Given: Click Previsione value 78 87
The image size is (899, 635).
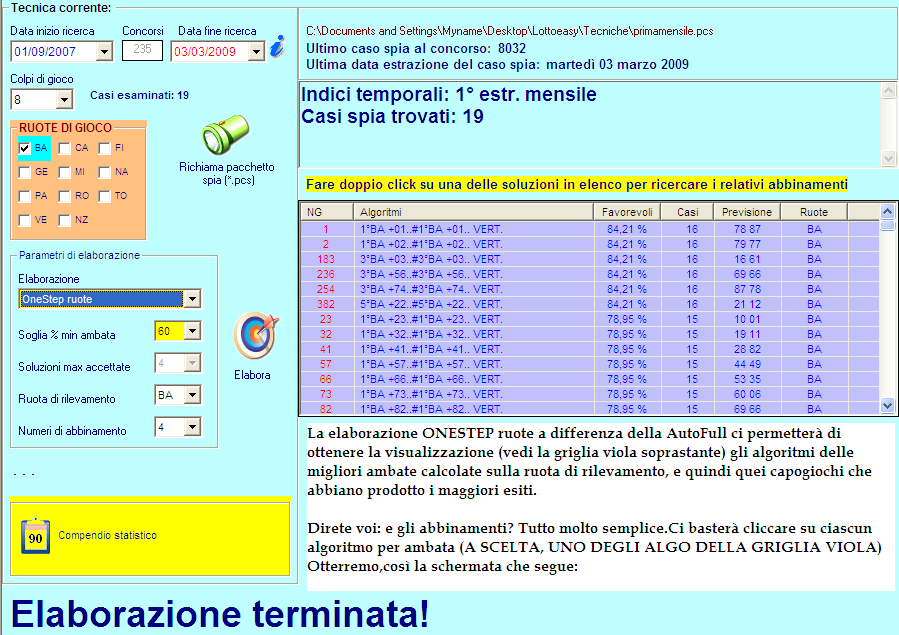Looking at the screenshot, I should coord(747,229).
